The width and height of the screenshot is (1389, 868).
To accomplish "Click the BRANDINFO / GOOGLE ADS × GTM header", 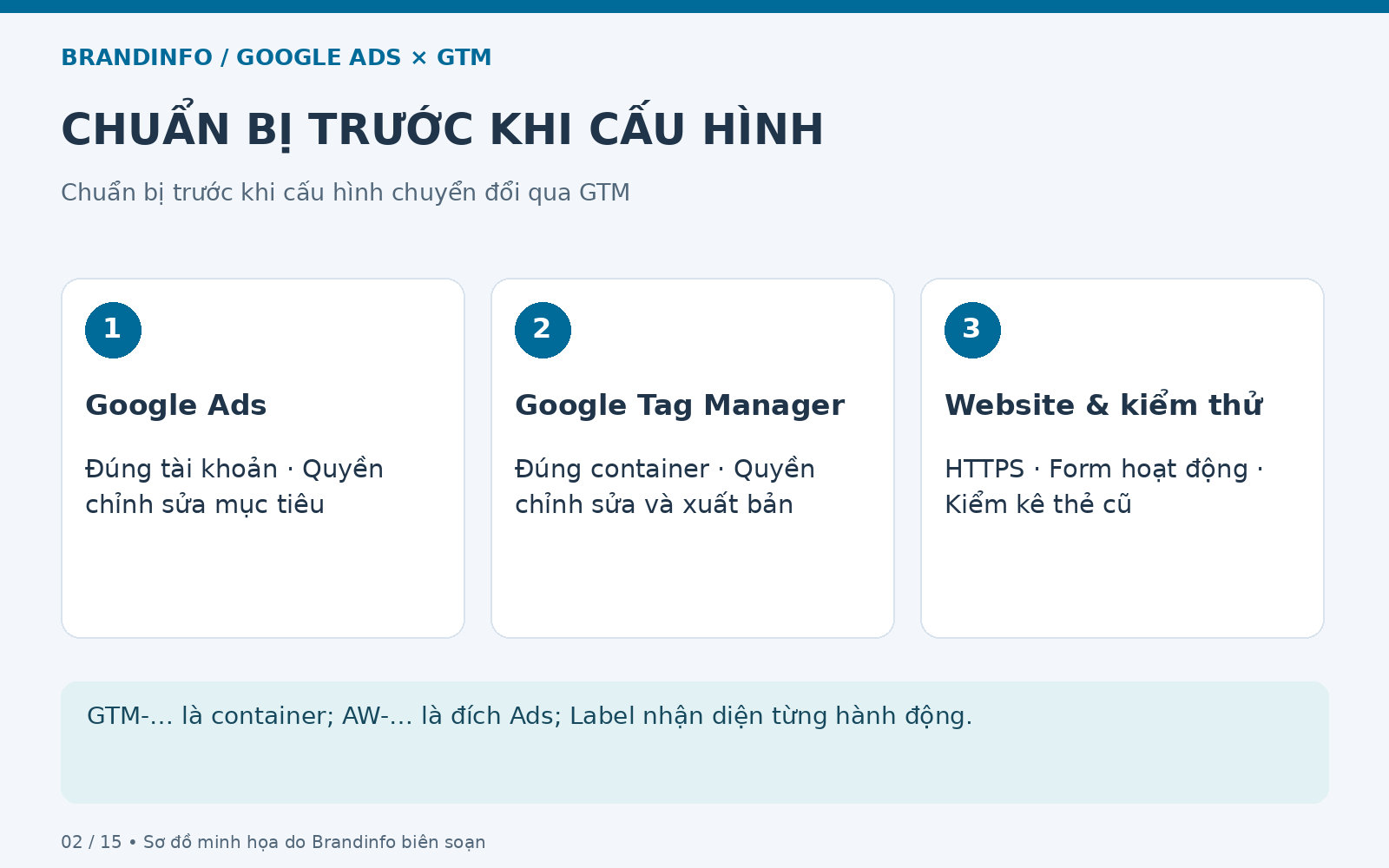I will pyautogui.click(x=276, y=57).
